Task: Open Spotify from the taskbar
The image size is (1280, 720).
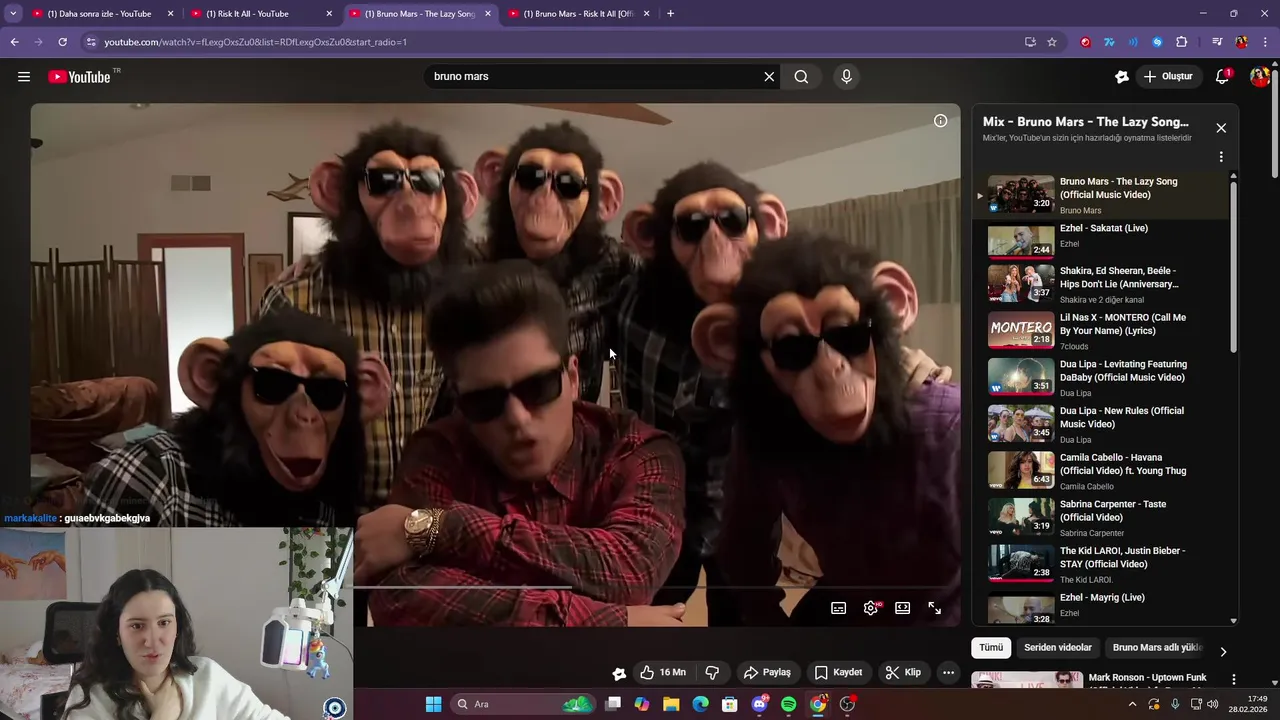Action: click(x=789, y=704)
